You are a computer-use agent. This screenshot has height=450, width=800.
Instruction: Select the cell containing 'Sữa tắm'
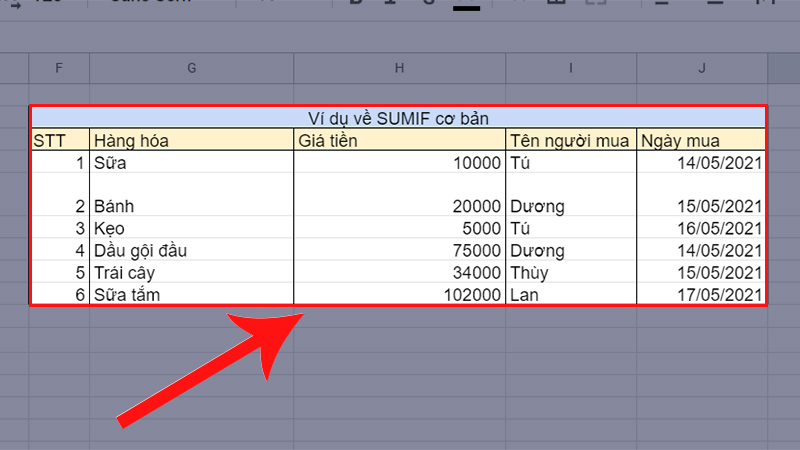pyautogui.click(x=191, y=294)
